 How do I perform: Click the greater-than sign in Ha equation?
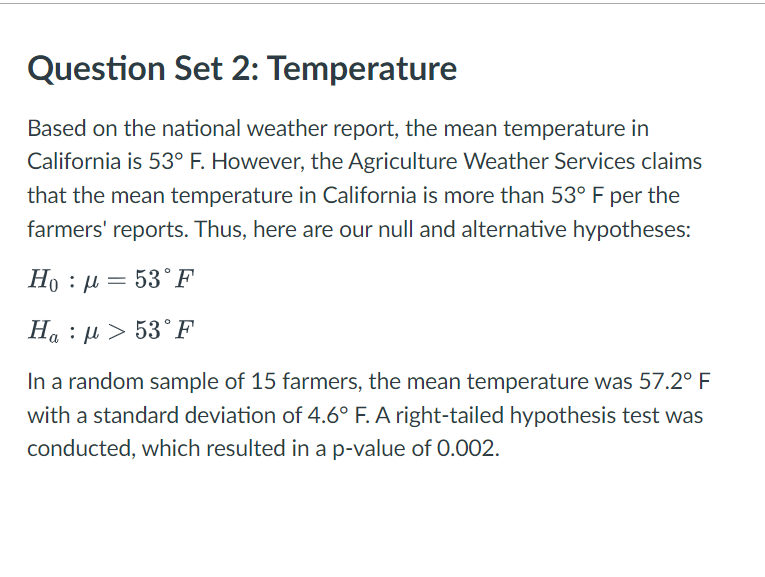coord(117,332)
